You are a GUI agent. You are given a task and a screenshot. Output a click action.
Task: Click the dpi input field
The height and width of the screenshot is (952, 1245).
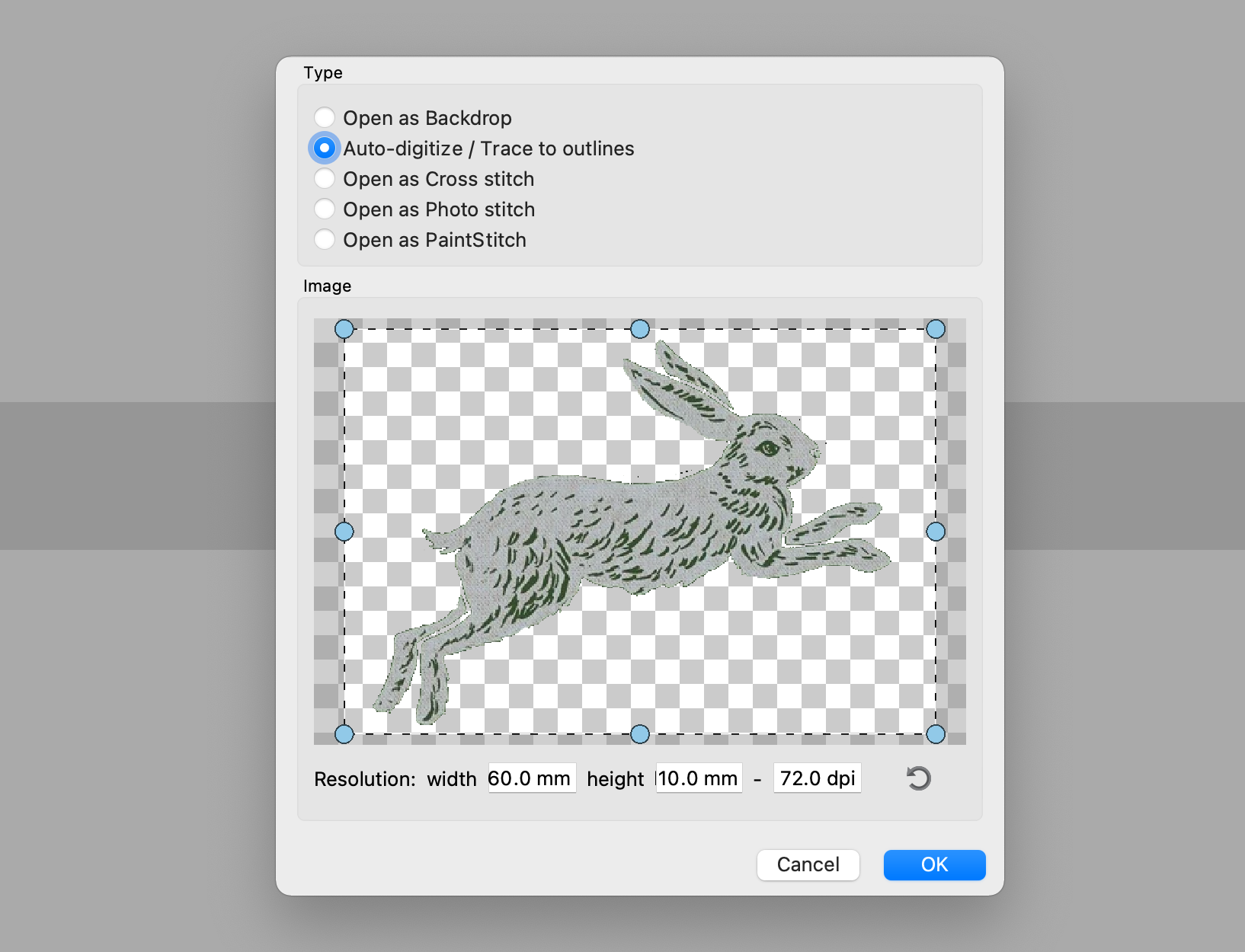click(x=817, y=778)
